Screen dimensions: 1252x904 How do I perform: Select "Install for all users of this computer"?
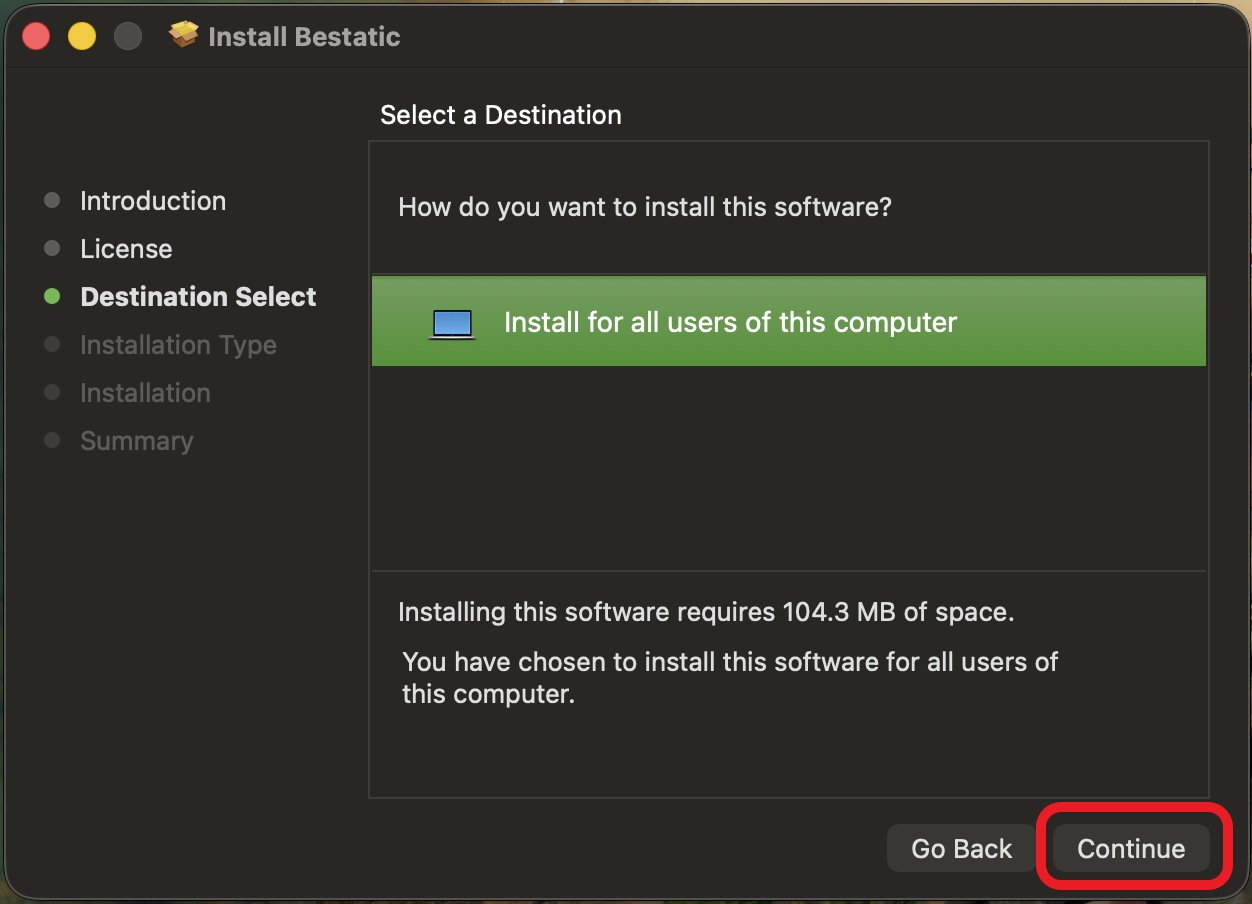(x=730, y=323)
